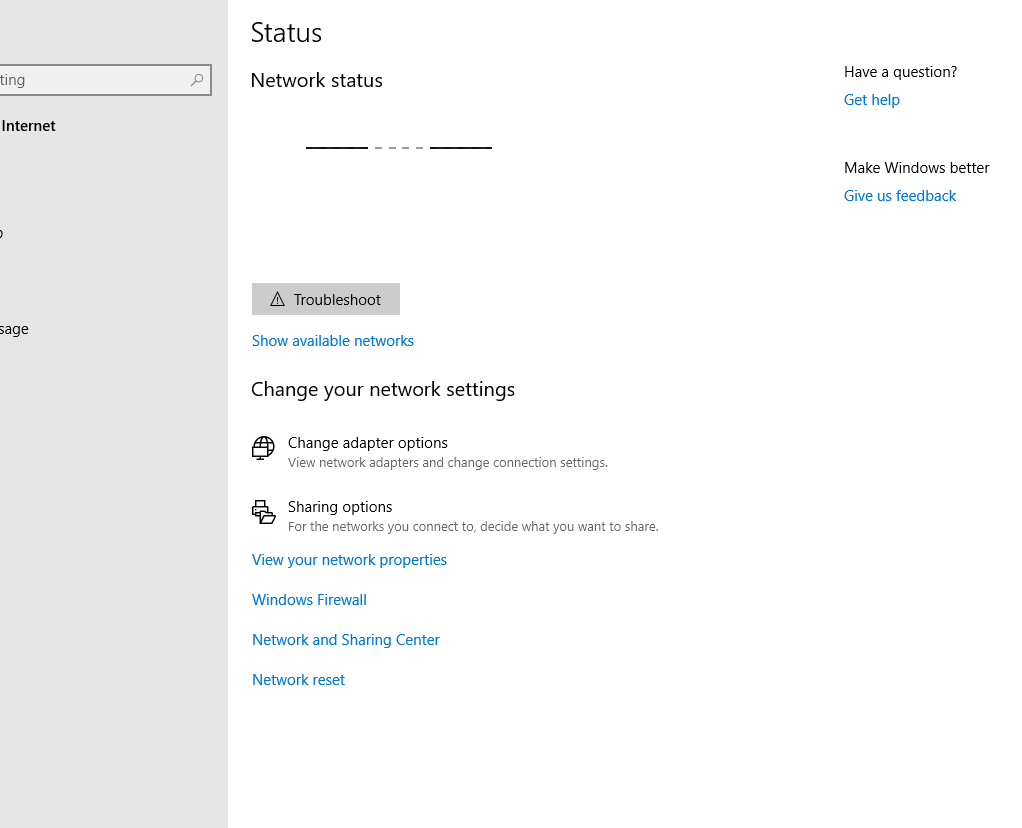This screenshot has width=1022, height=828.
Task: Click 'Make Windows better' text
Action: [916, 168]
